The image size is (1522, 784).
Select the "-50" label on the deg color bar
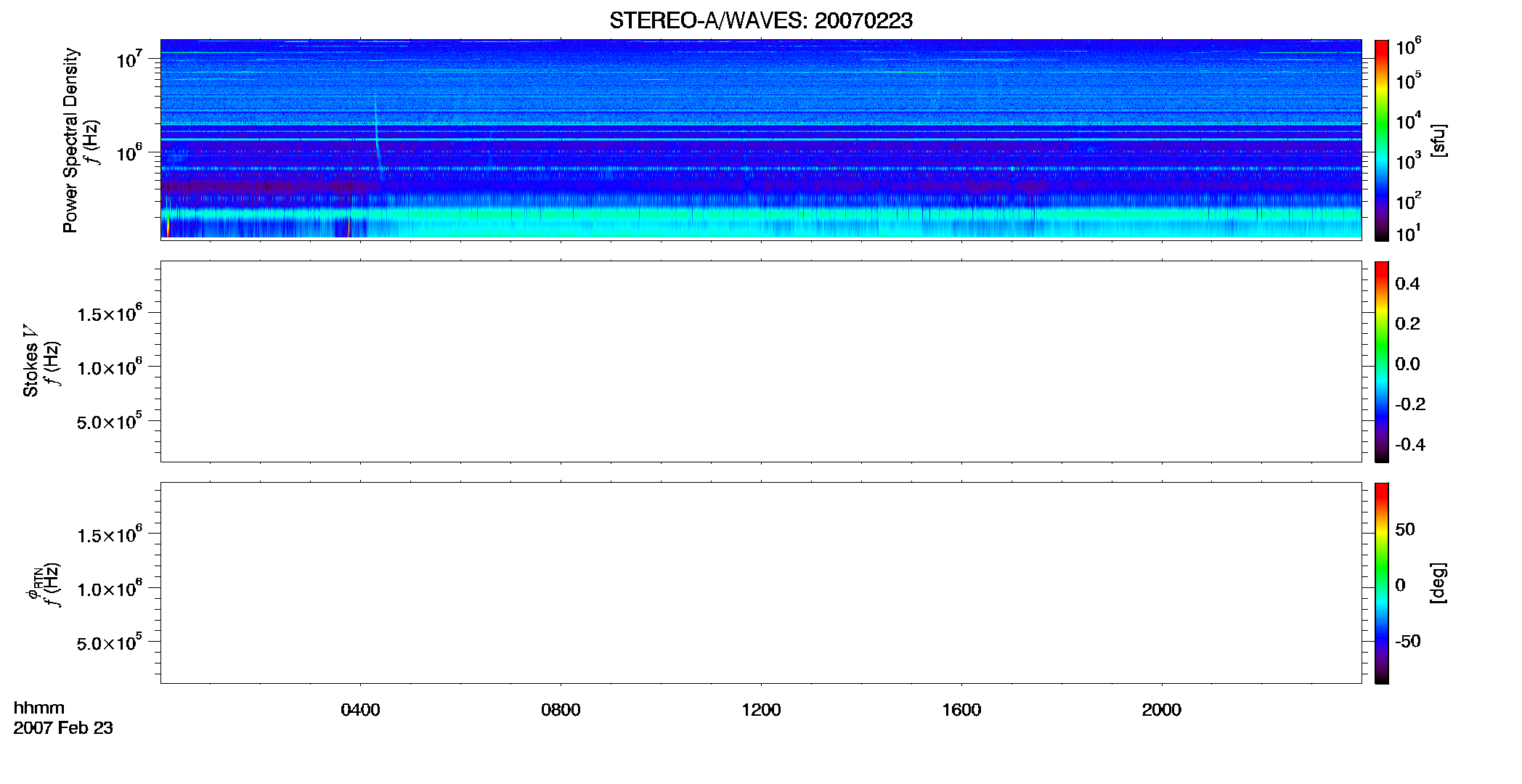point(1408,641)
